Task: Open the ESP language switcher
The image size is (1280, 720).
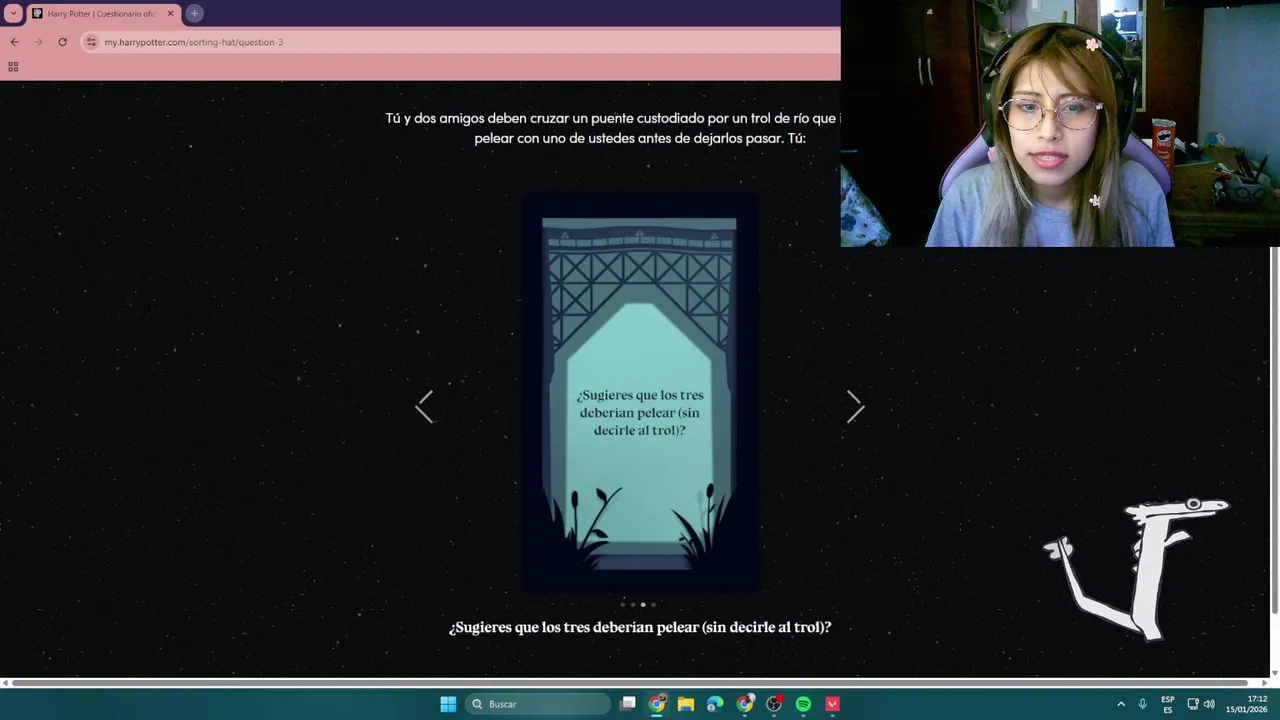Action: point(1168,704)
